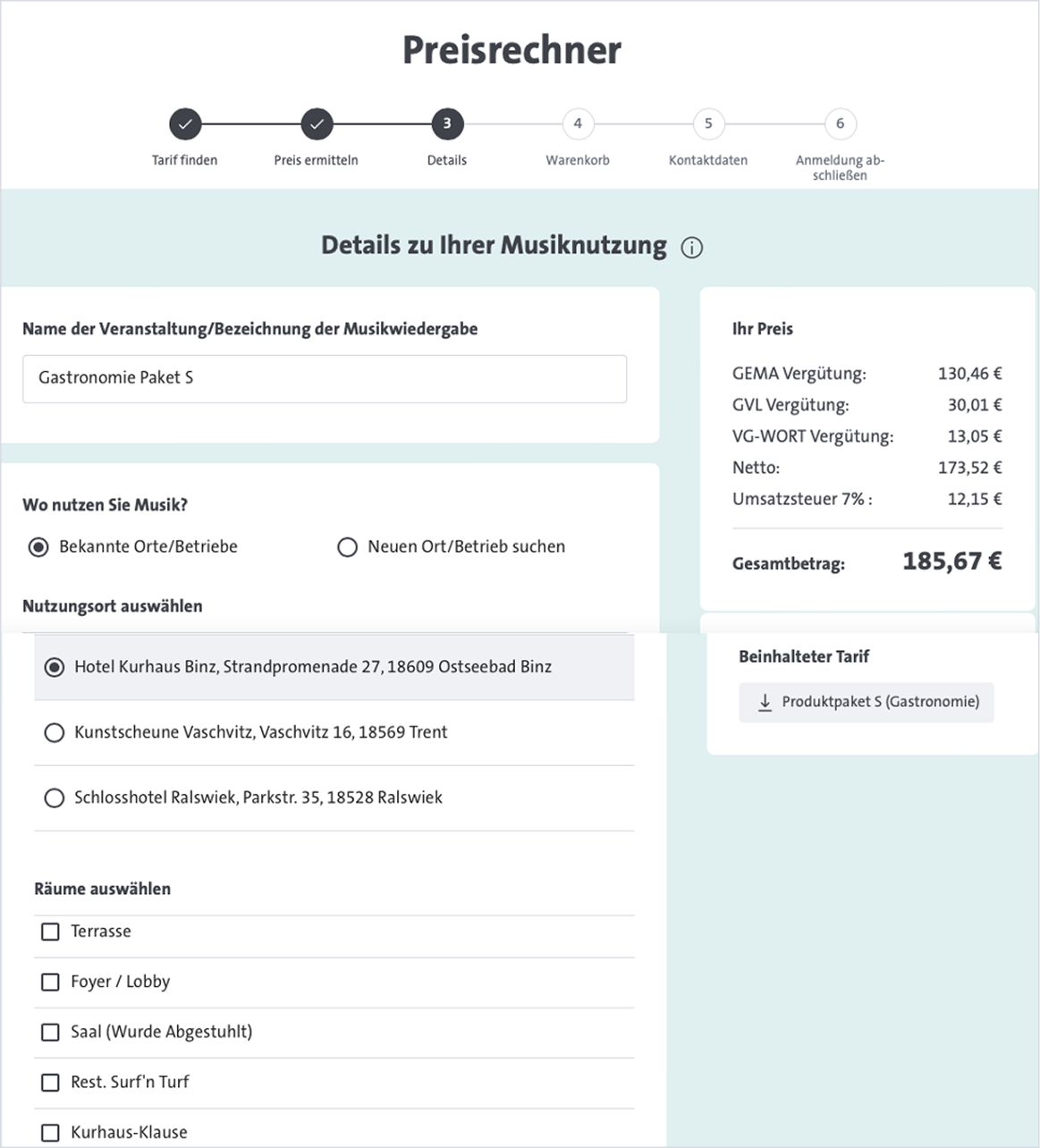Check the Kurhaus-Klause room
The height and width of the screenshot is (1148, 1040).
[x=50, y=1132]
